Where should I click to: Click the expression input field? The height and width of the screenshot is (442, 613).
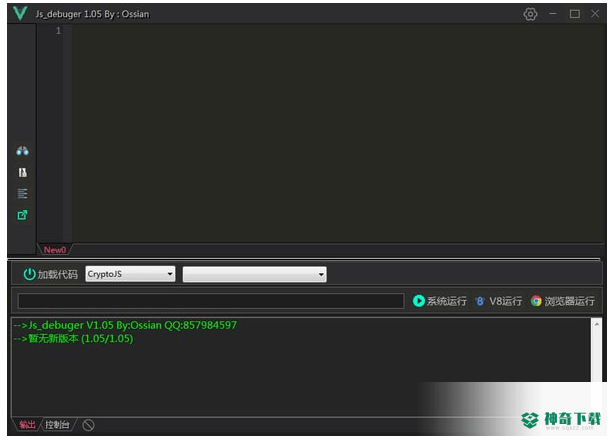pyautogui.click(x=211, y=301)
